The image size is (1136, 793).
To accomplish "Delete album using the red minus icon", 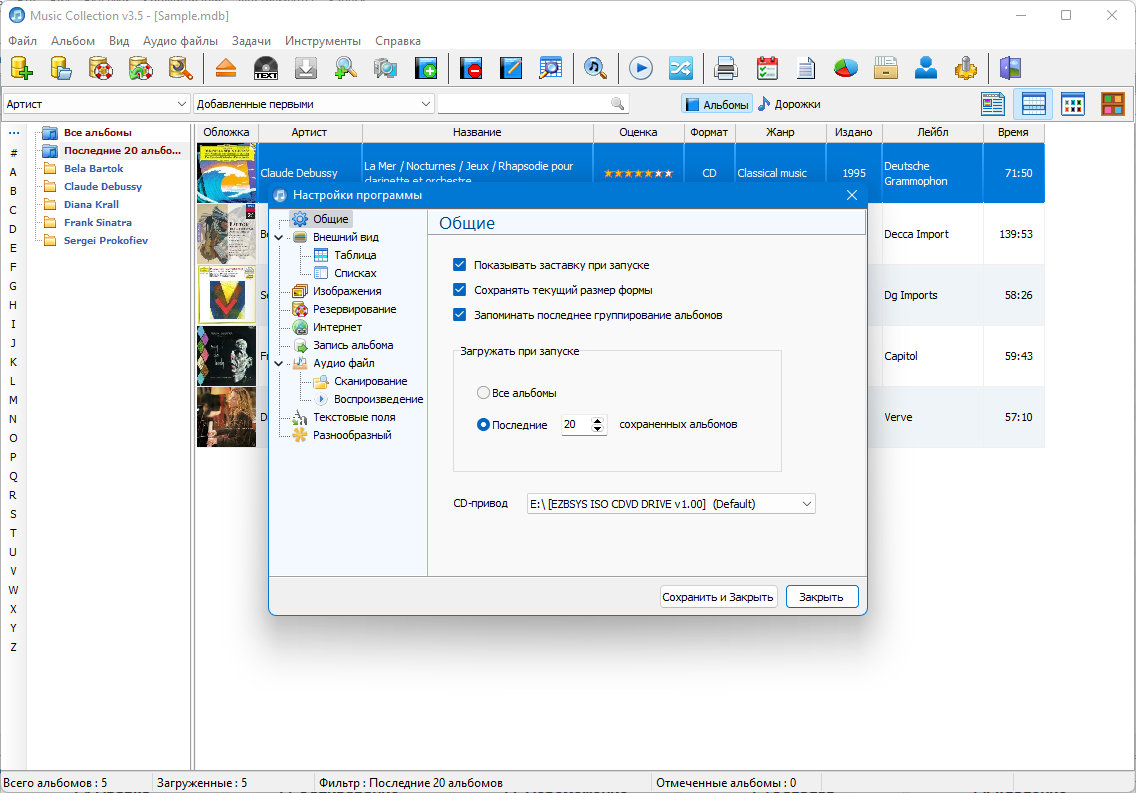I will click(471, 68).
